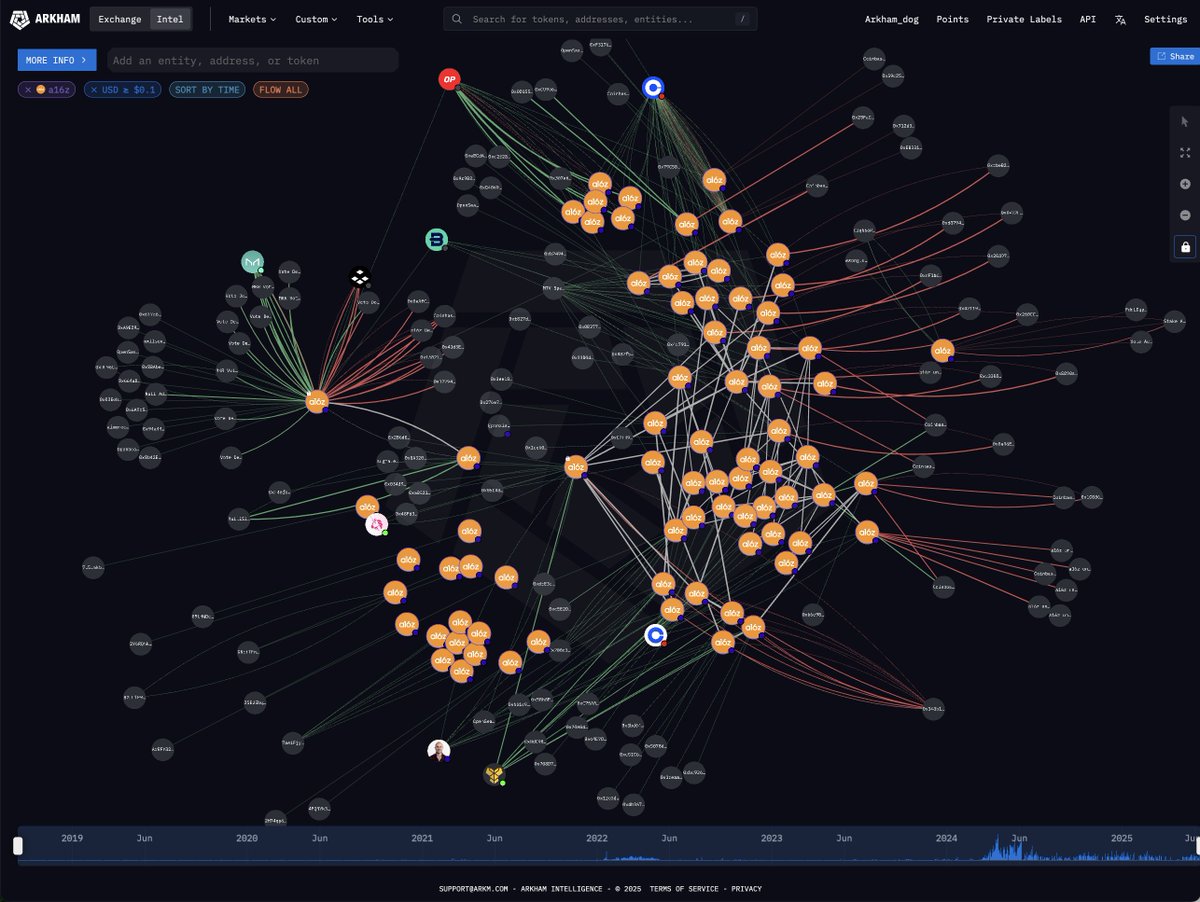1200x902 pixels.
Task: Click the Share button
Action: (1173, 57)
